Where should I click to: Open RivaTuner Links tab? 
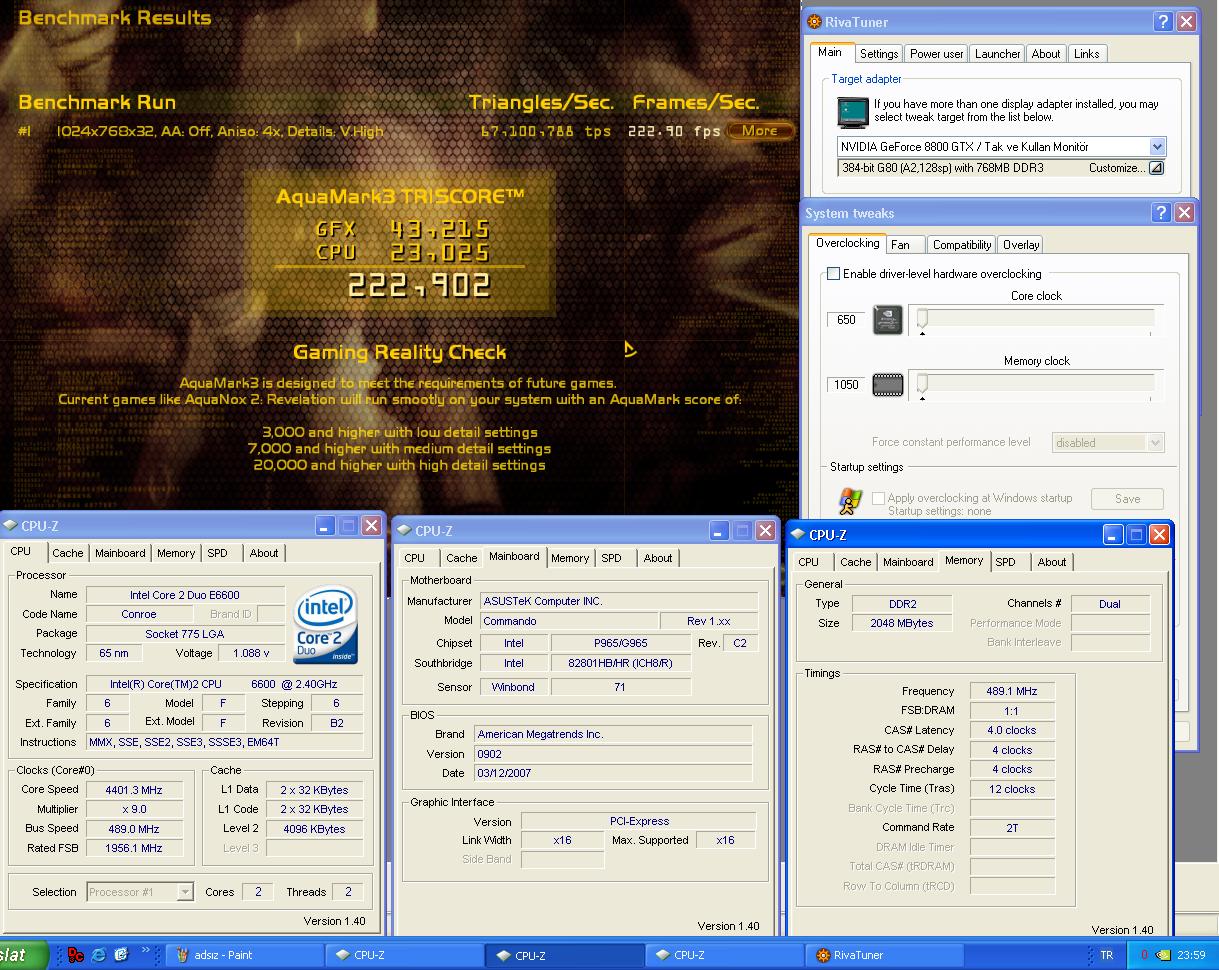[x=1086, y=54]
